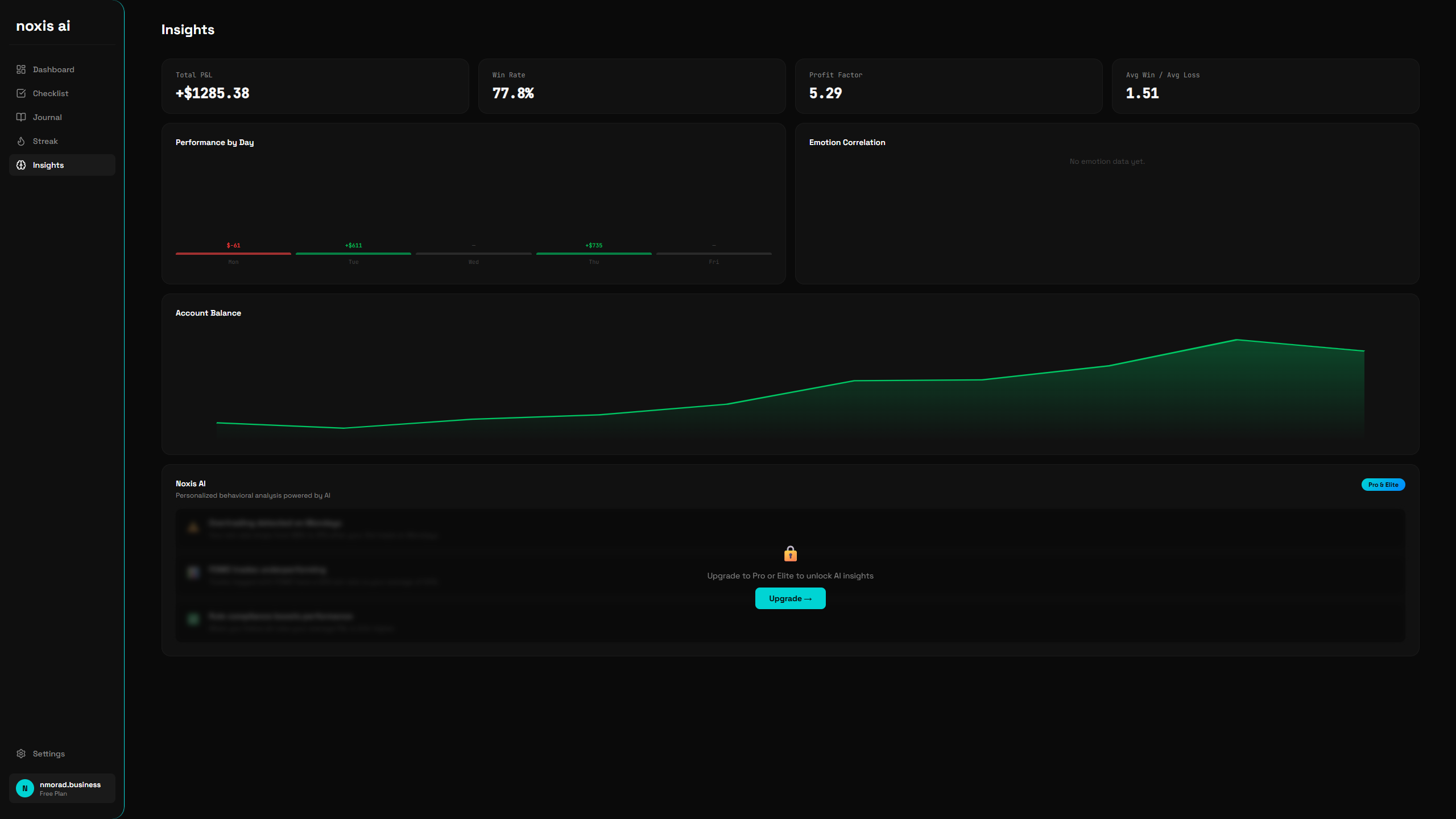Click the noxis ai logo
1456x819 pixels.
tap(43, 26)
